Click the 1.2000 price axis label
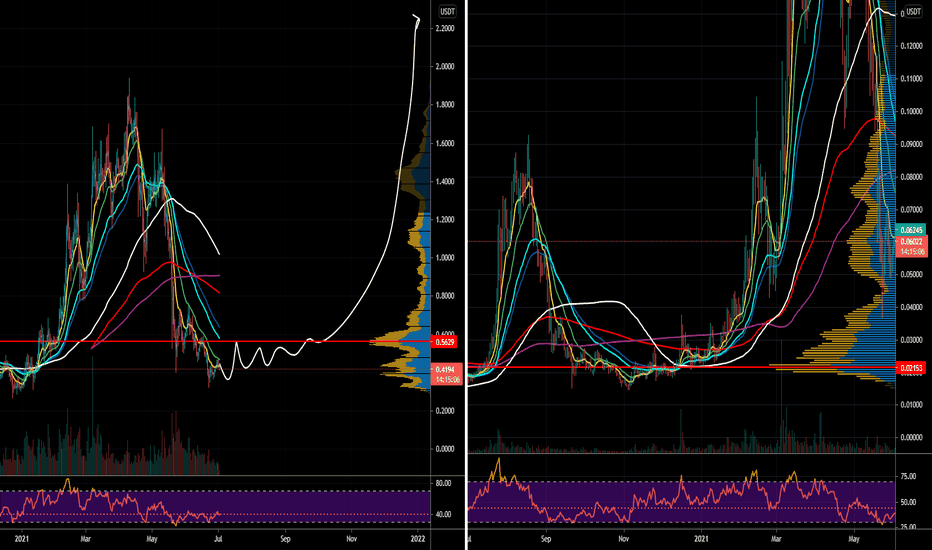The width and height of the screenshot is (932, 550). pyautogui.click(x=445, y=219)
